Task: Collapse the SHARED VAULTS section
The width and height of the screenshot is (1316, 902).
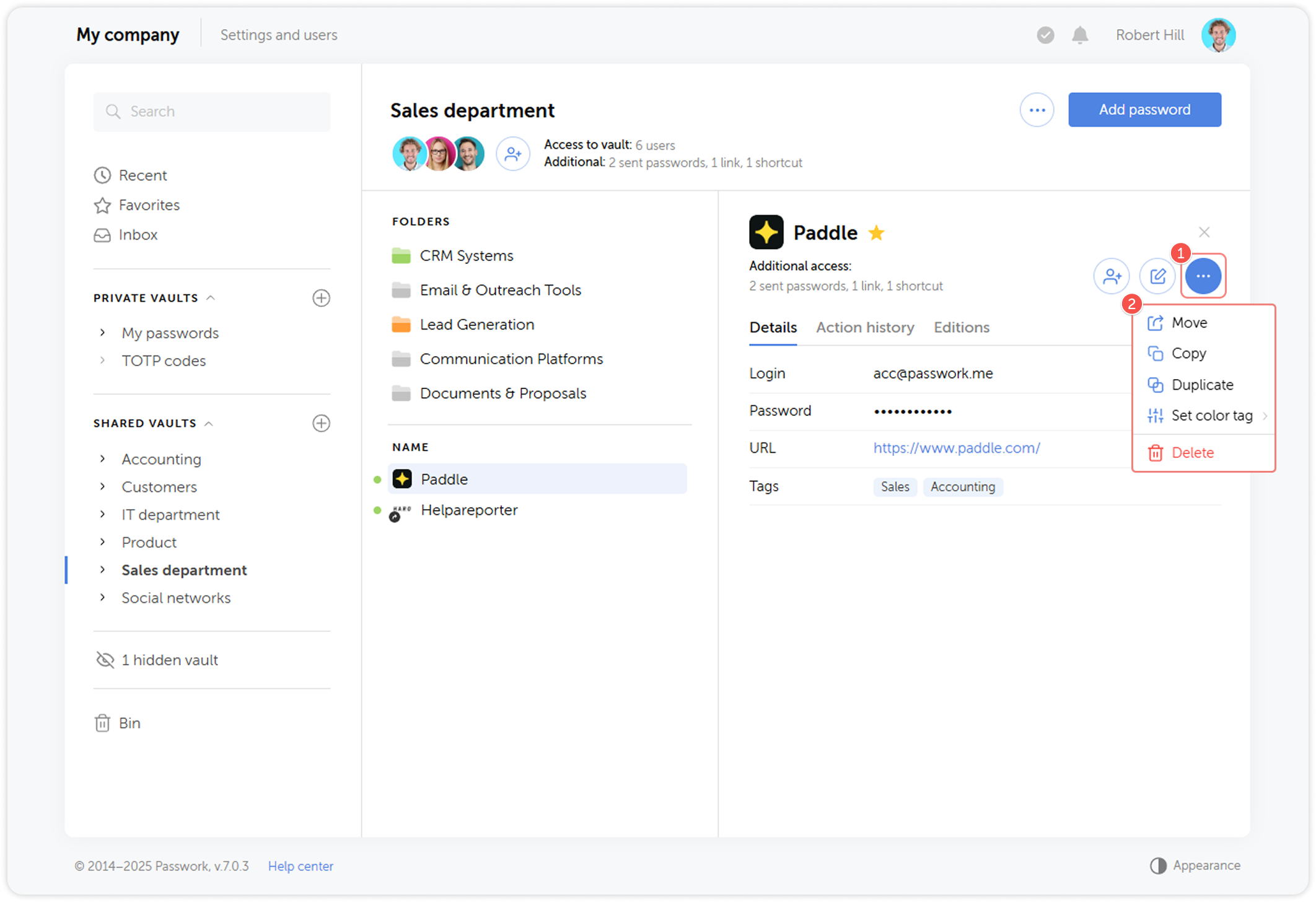Action: (x=211, y=423)
